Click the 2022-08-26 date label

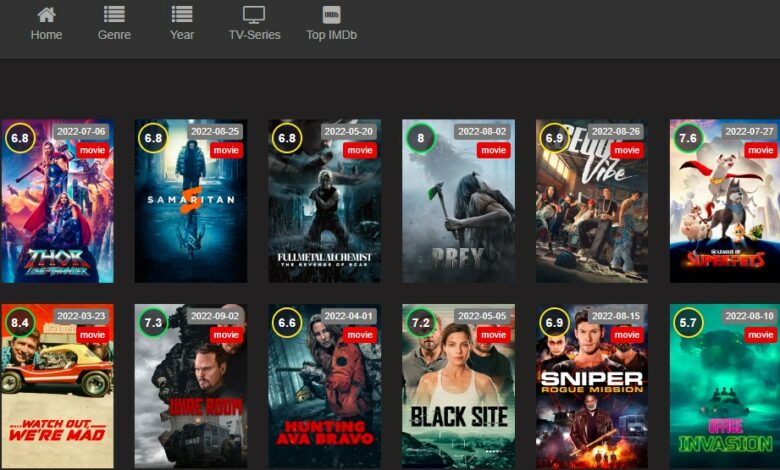pos(616,131)
